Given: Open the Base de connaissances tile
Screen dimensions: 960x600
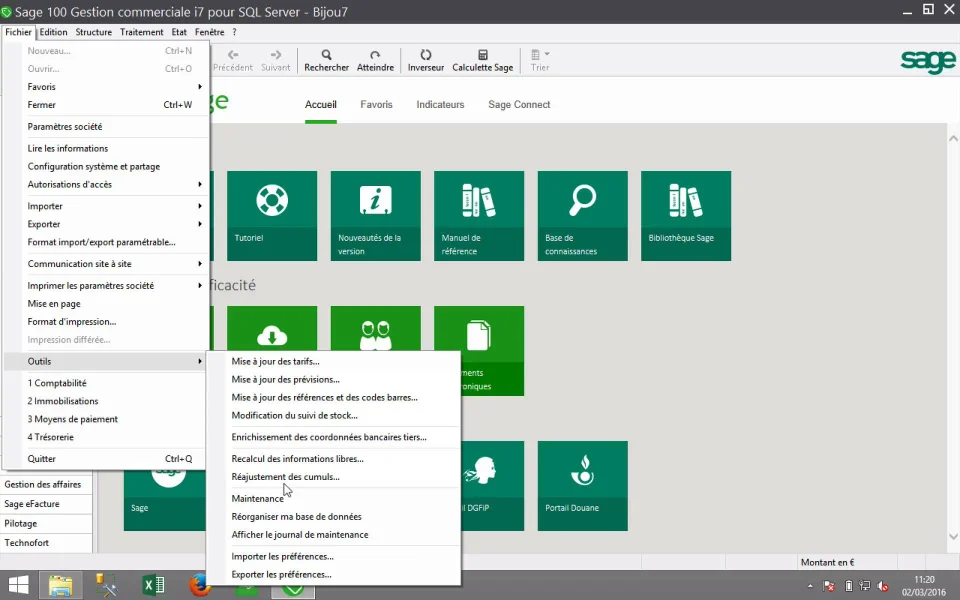Looking at the screenshot, I should coord(582,216).
